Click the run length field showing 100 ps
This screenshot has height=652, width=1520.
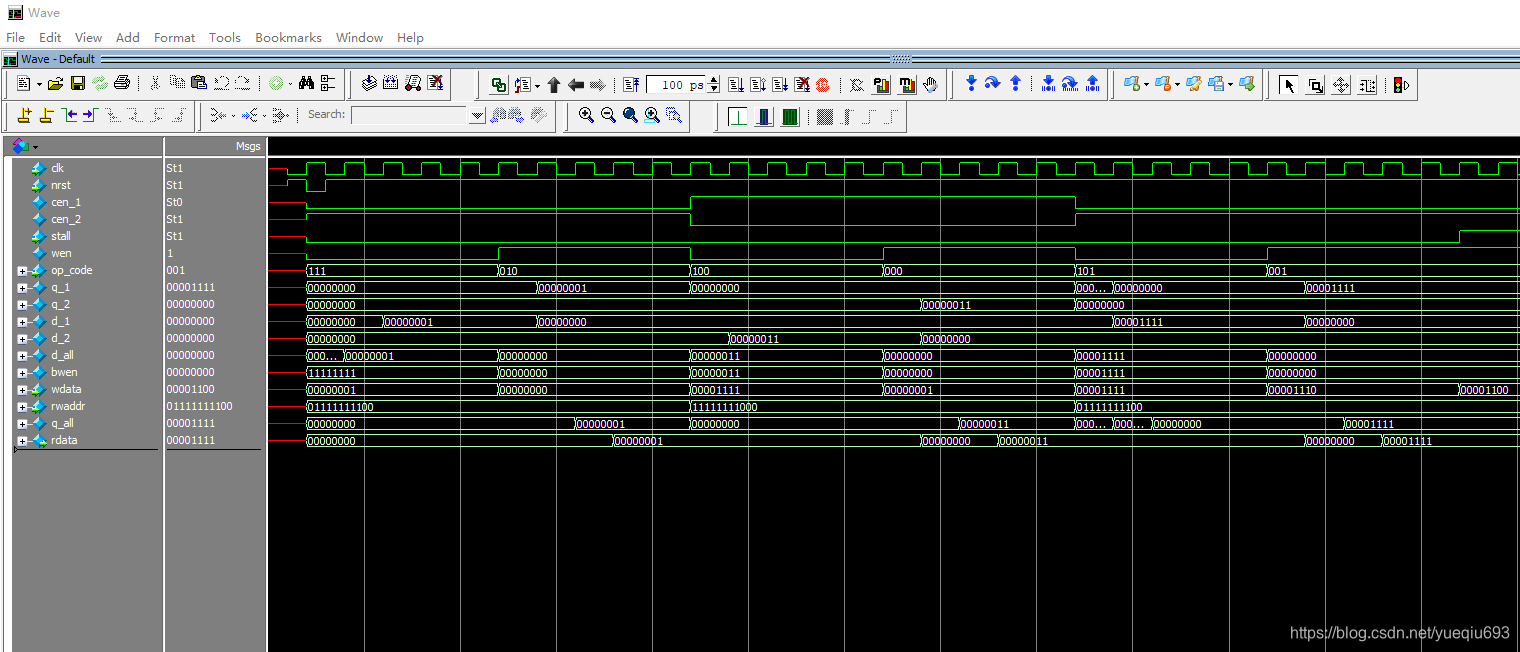[x=677, y=85]
